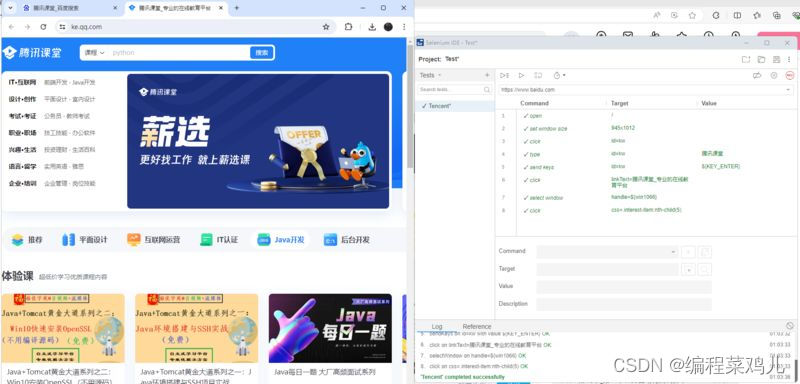
Task: Run all tests in Selenium IDE
Action: coord(504,75)
